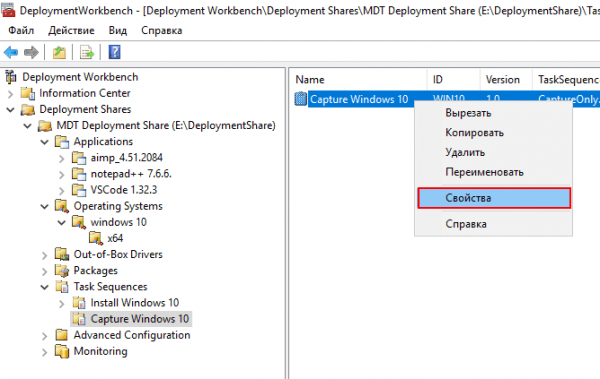The height and width of the screenshot is (379, 600).
Task: Click the Packages folder icon
Action: point(62,271)
